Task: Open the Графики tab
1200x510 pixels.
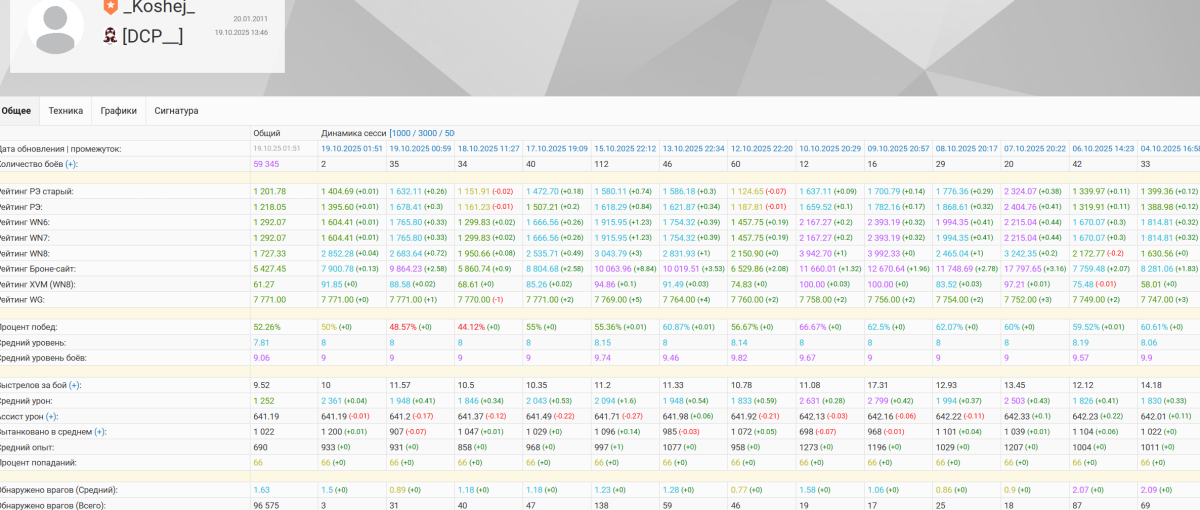Action: coord(118,111)
